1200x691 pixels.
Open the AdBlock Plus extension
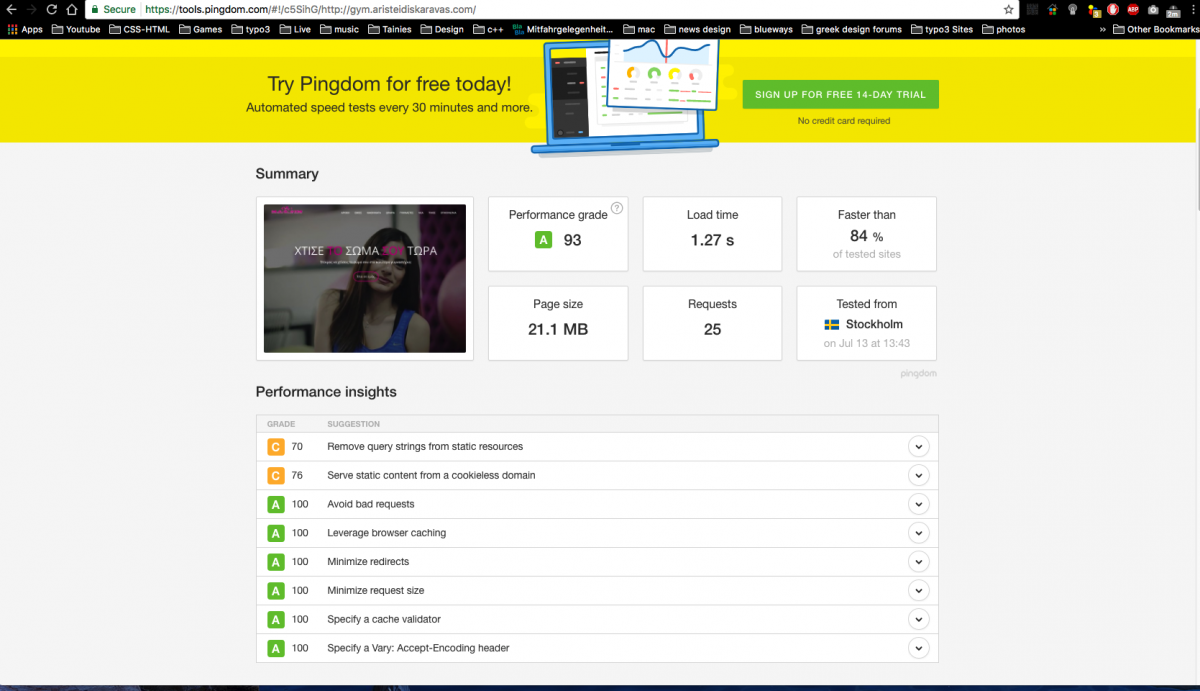[1133, 9]
